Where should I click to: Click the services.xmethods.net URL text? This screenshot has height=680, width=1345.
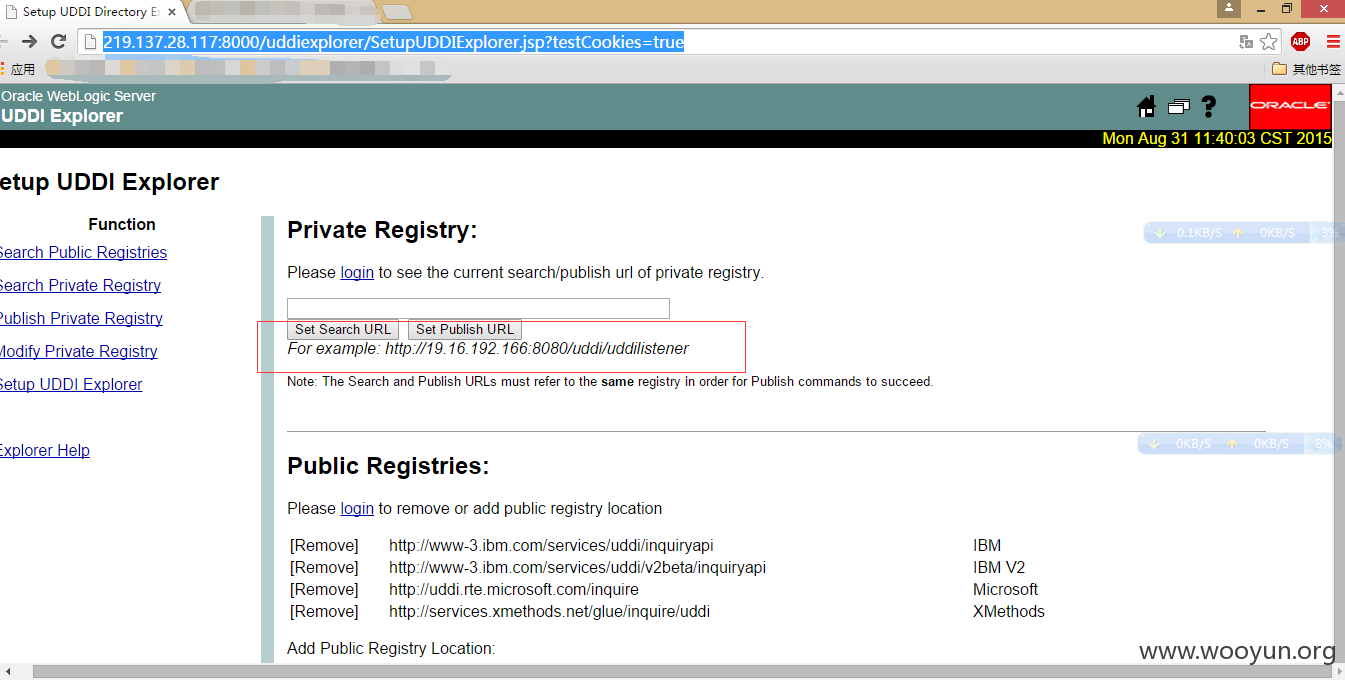(x=549, y=611)
